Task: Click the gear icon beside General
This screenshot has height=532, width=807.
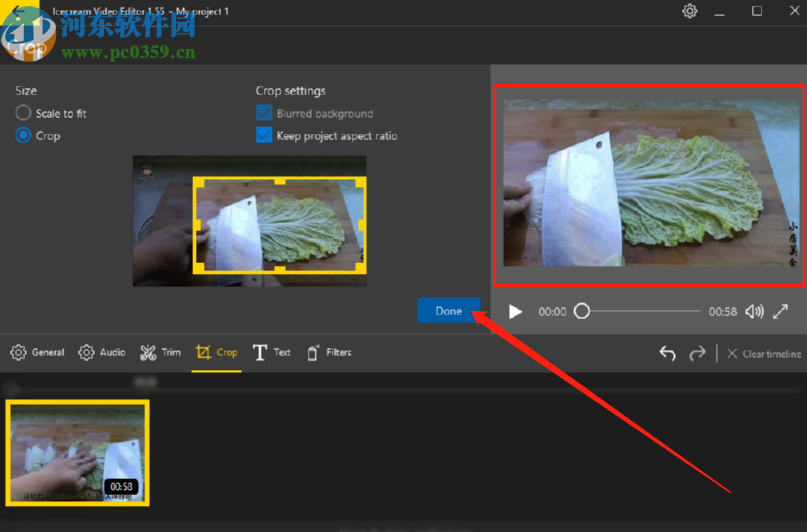Action: (x=19, y=352)
